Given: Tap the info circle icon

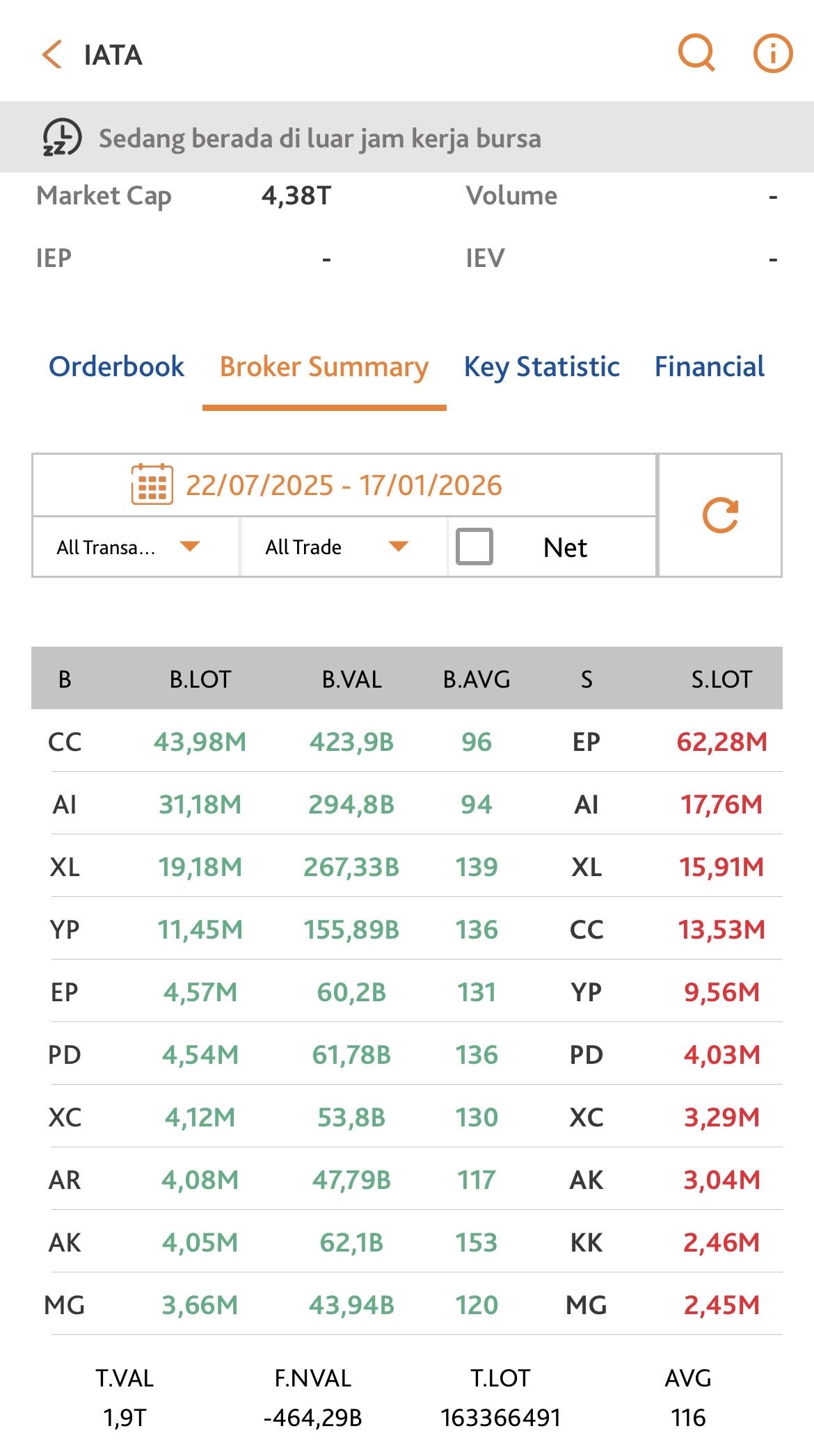Looking at the screenshot, I should [x=773, y=53].
